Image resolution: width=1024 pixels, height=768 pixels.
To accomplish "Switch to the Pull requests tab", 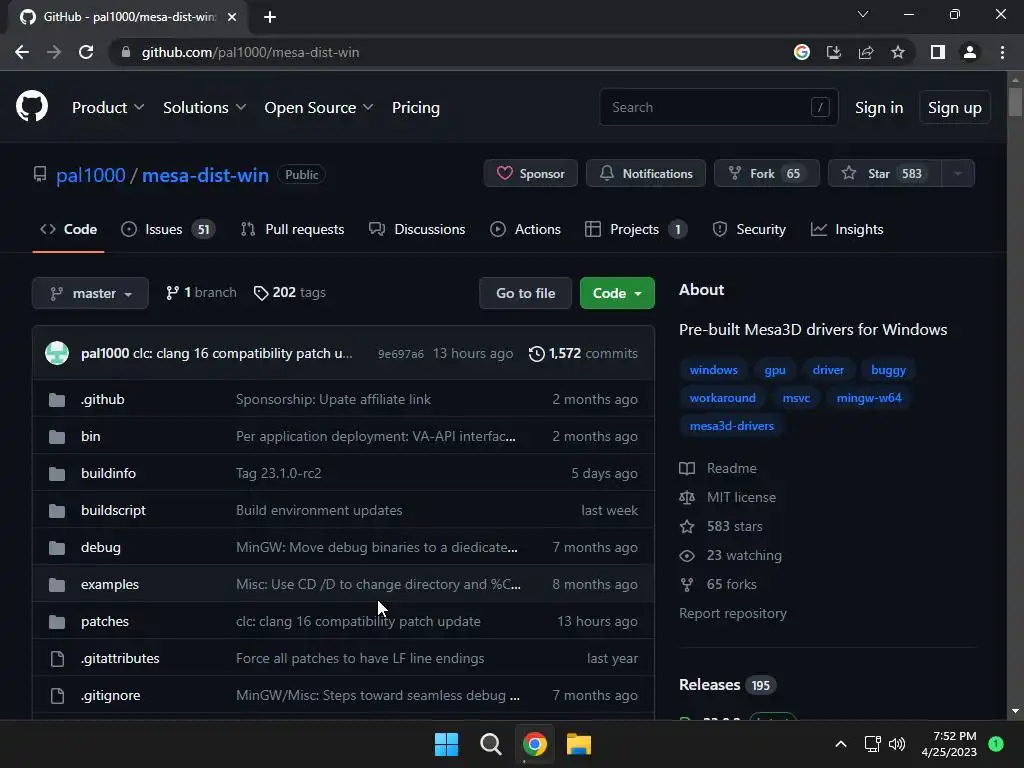I will pyautogui.click(x=293, y=229).
